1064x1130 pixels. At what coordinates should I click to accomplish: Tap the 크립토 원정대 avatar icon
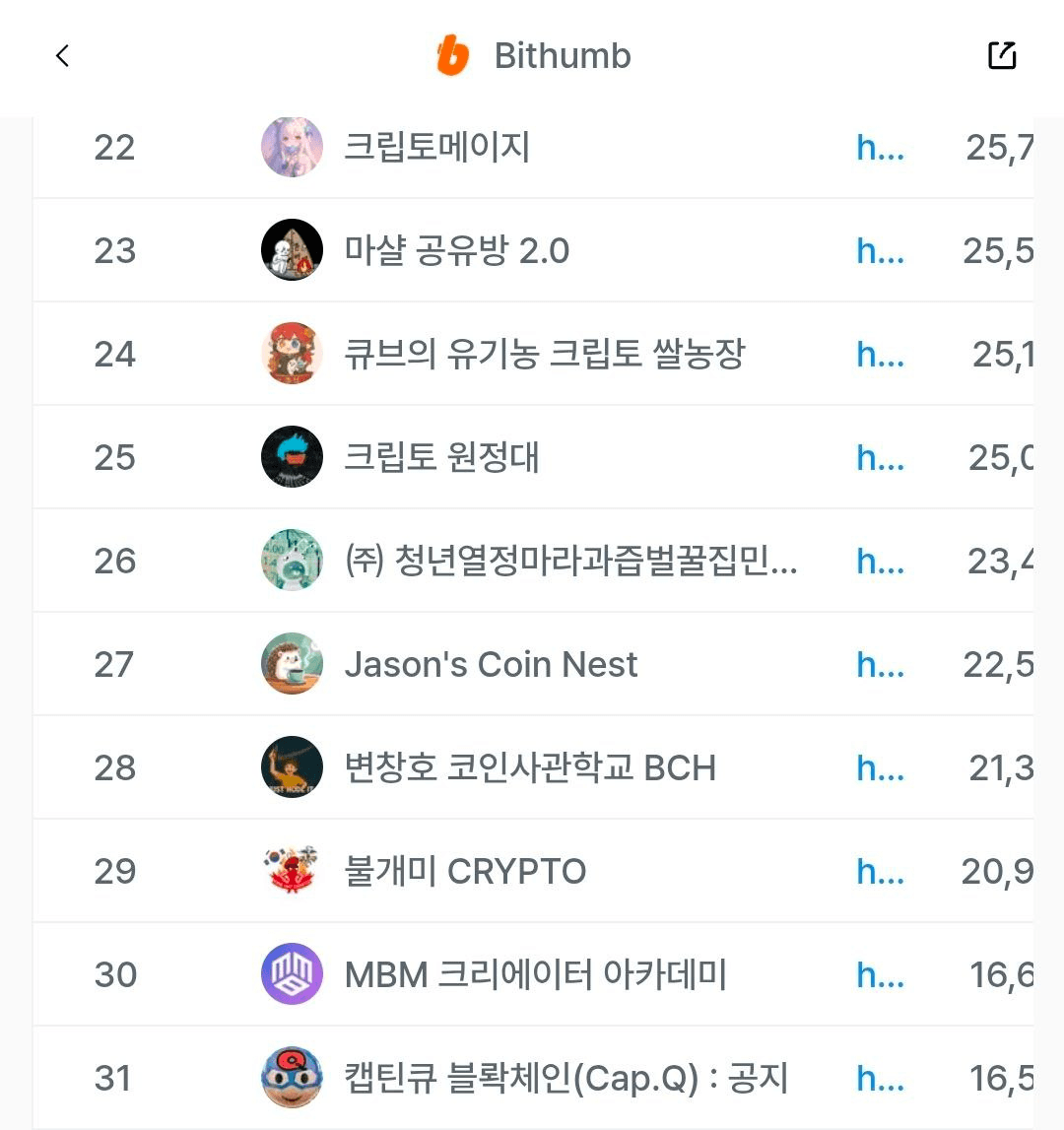(292, 457)
